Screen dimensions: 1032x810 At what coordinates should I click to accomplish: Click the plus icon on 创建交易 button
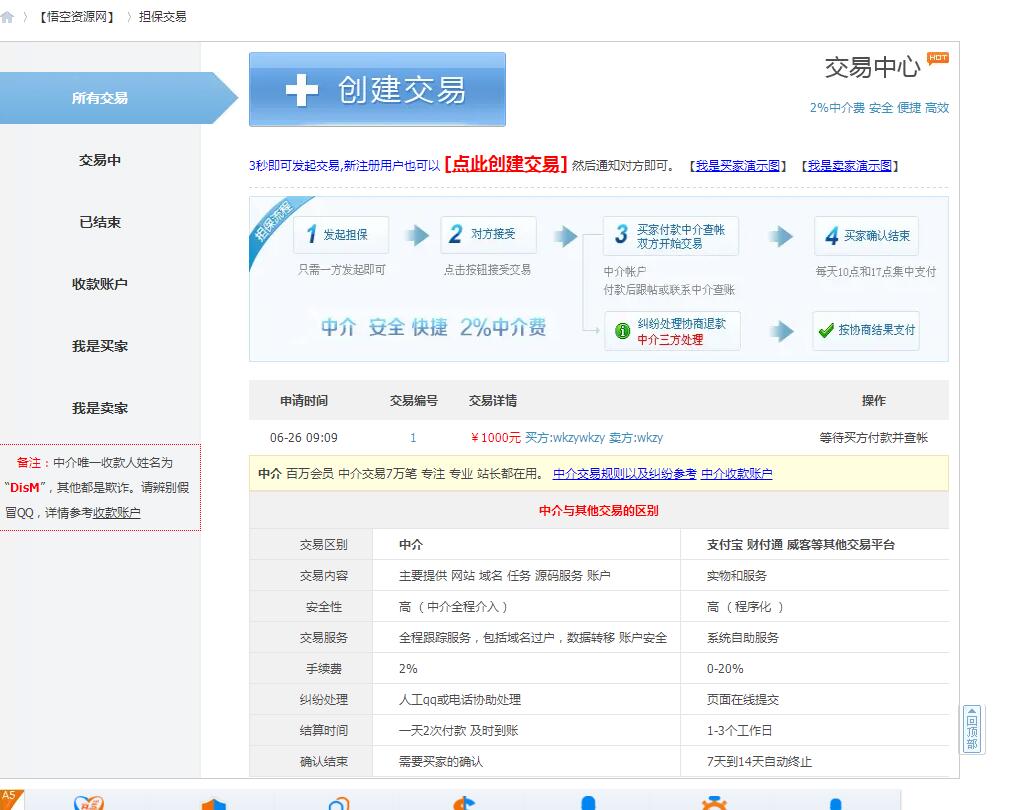point(301,90)
